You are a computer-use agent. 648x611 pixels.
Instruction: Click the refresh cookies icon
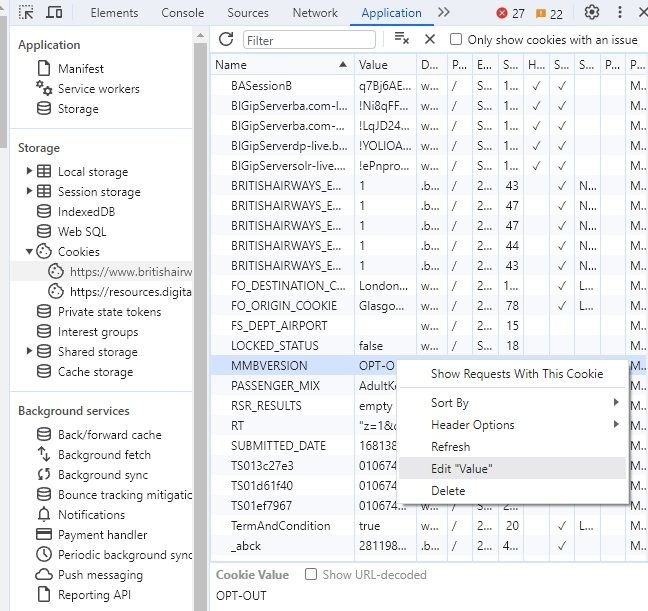(226, 39)
